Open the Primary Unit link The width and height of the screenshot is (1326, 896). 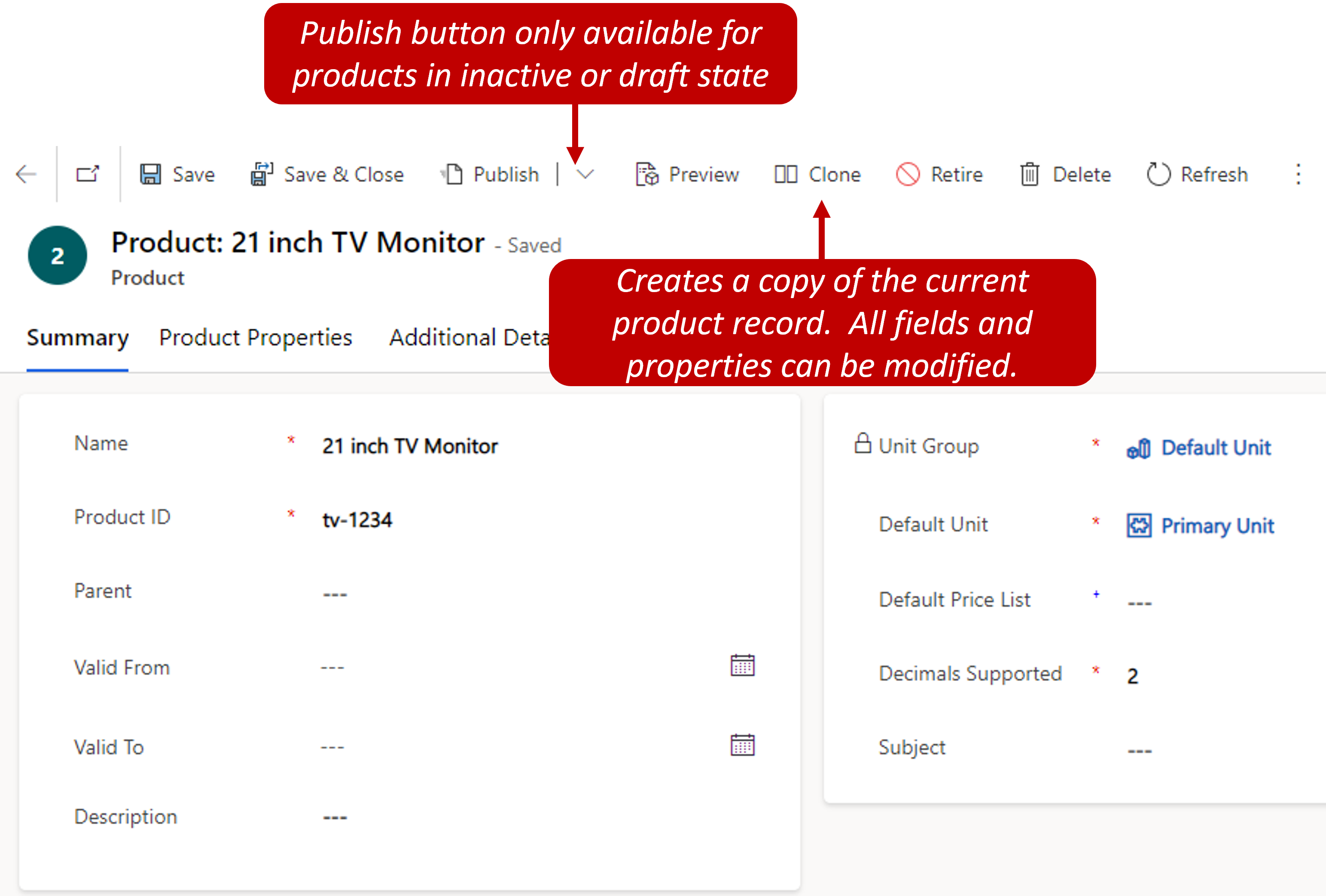coord(1218,526)
